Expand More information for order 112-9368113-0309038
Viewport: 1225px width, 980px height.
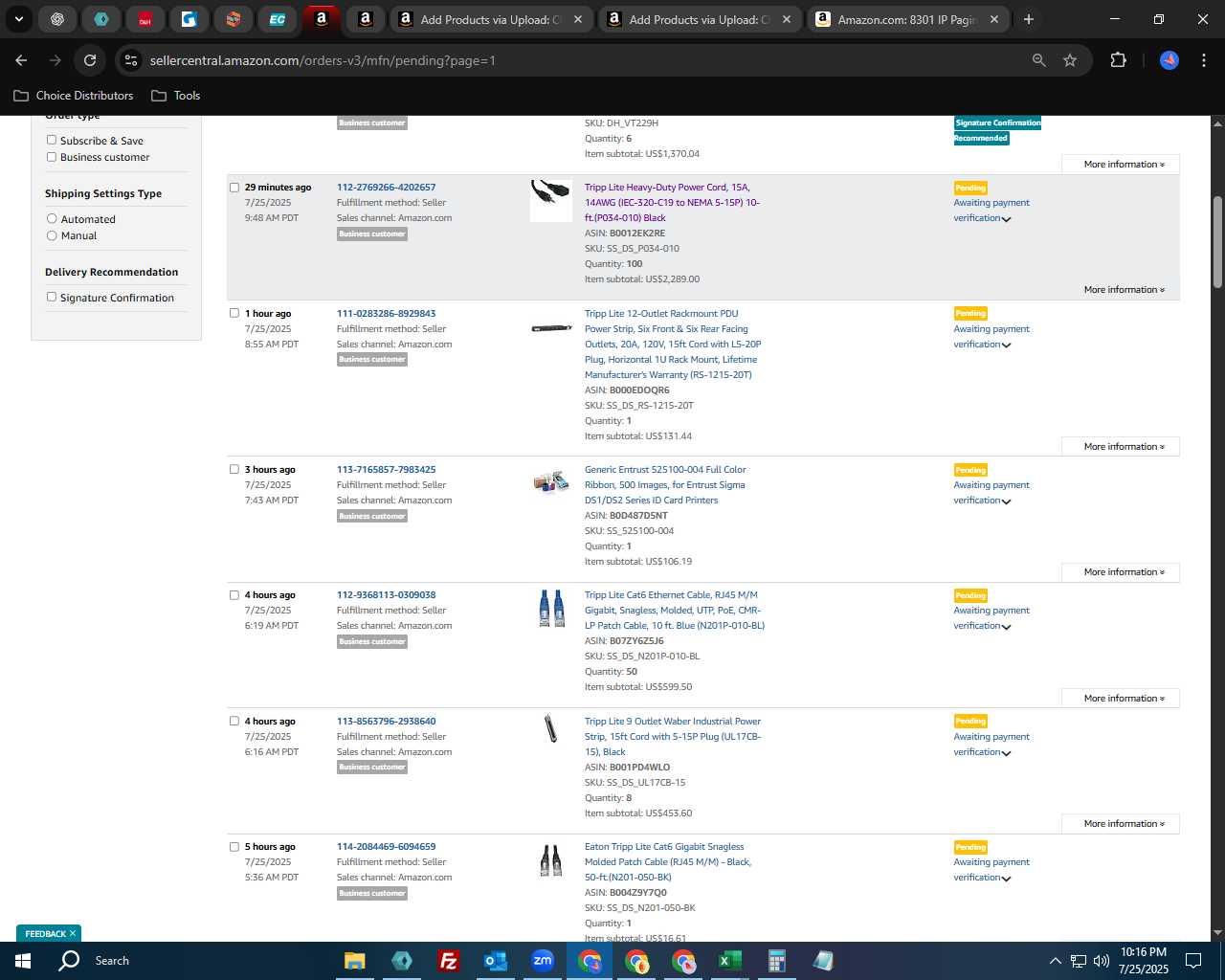coord(1121,699)
